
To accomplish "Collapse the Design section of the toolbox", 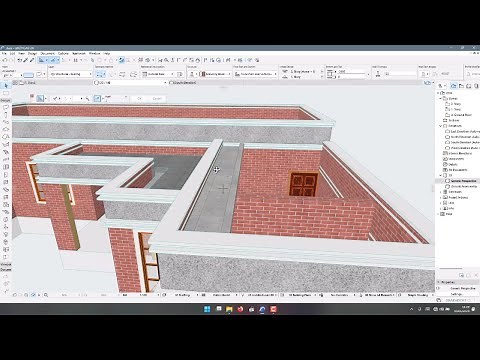I will (5, 100).
